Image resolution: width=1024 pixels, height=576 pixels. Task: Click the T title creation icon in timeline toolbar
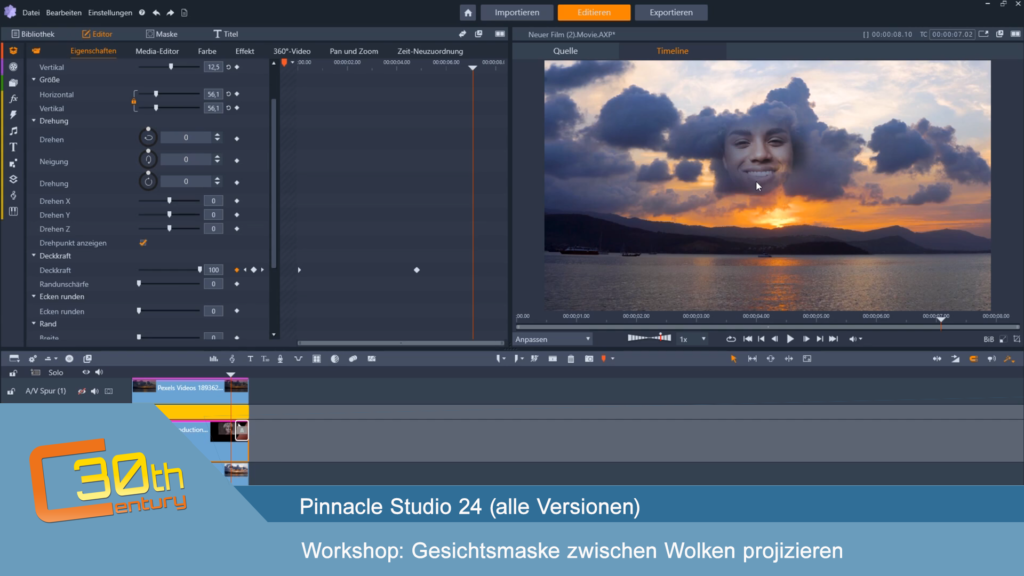(250, 359)
